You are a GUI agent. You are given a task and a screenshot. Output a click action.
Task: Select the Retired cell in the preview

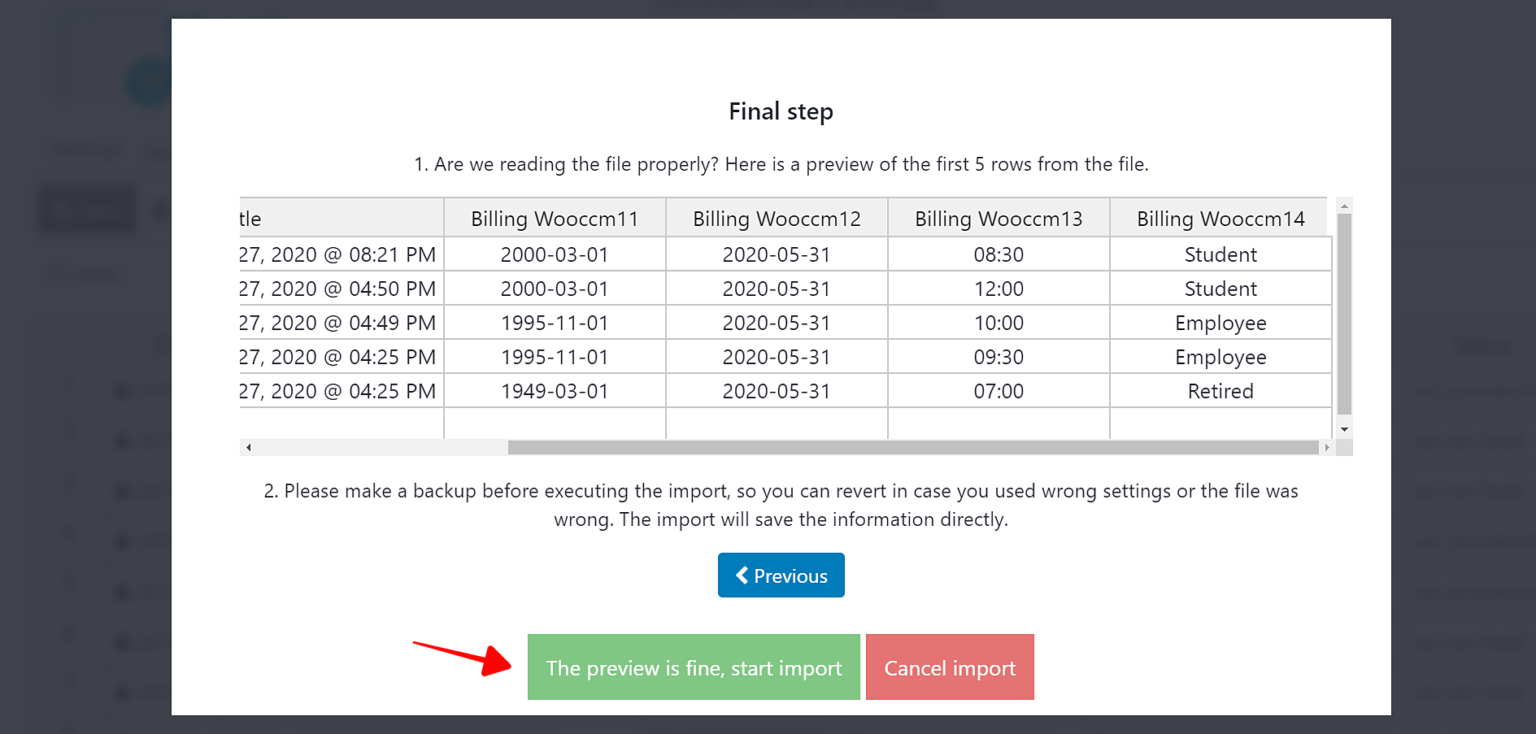pos(1220,391)
